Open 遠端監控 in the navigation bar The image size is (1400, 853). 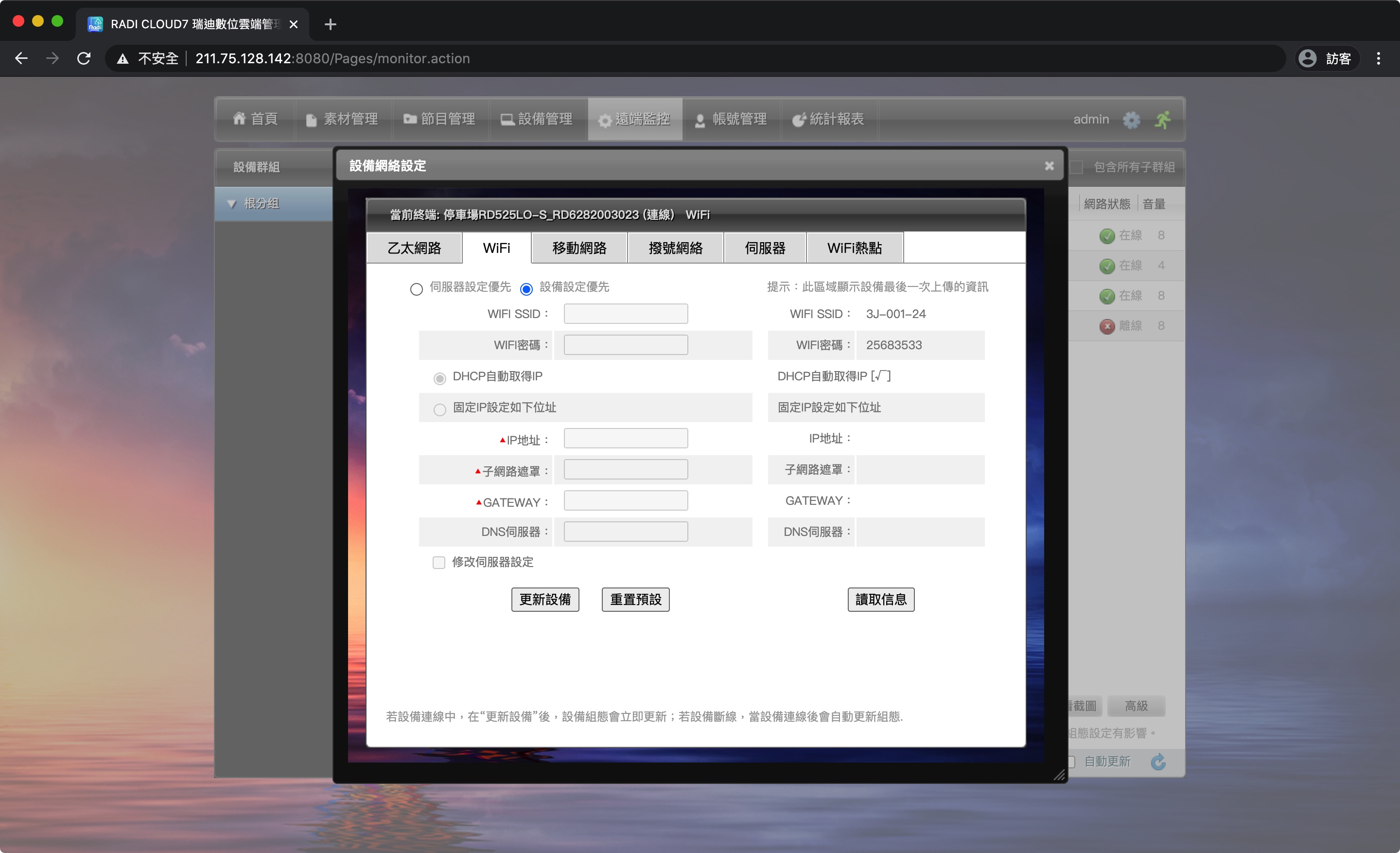pyautogui.click(x=635, y=119)
